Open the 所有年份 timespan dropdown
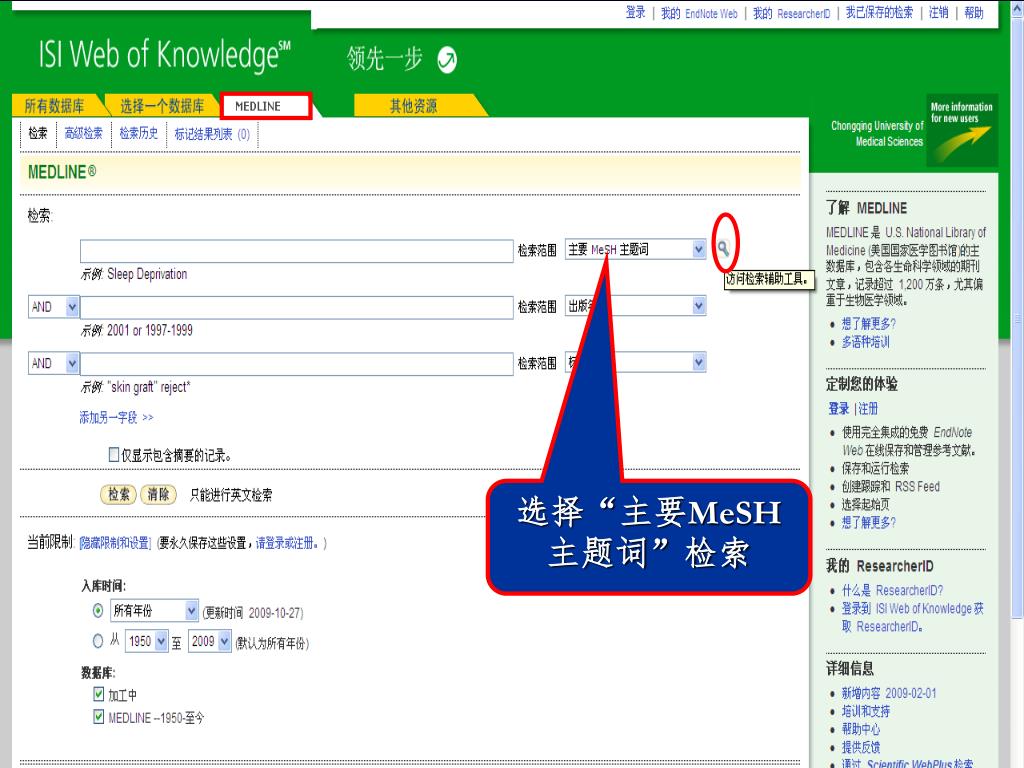 (x=153, y=611)
